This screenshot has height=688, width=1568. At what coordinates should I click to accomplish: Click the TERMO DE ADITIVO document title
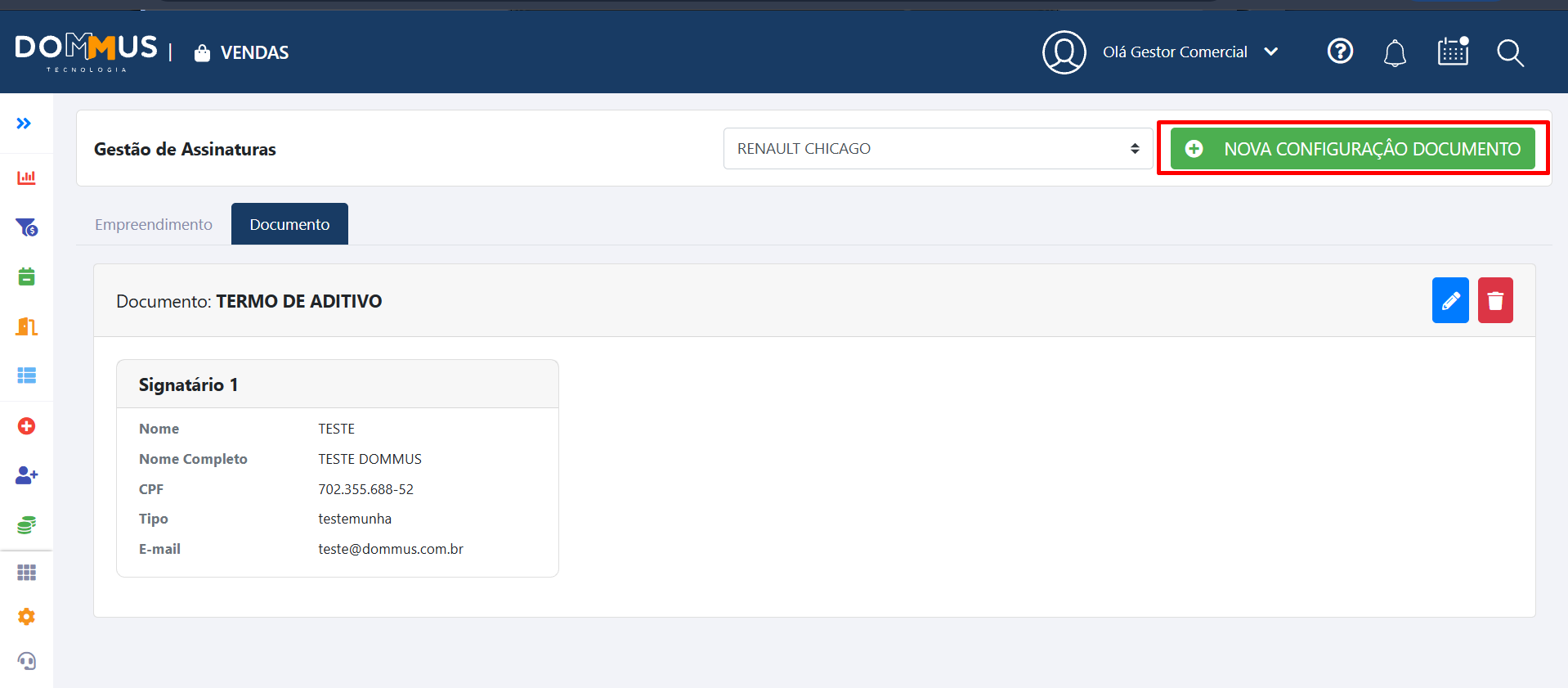(299, 301)
